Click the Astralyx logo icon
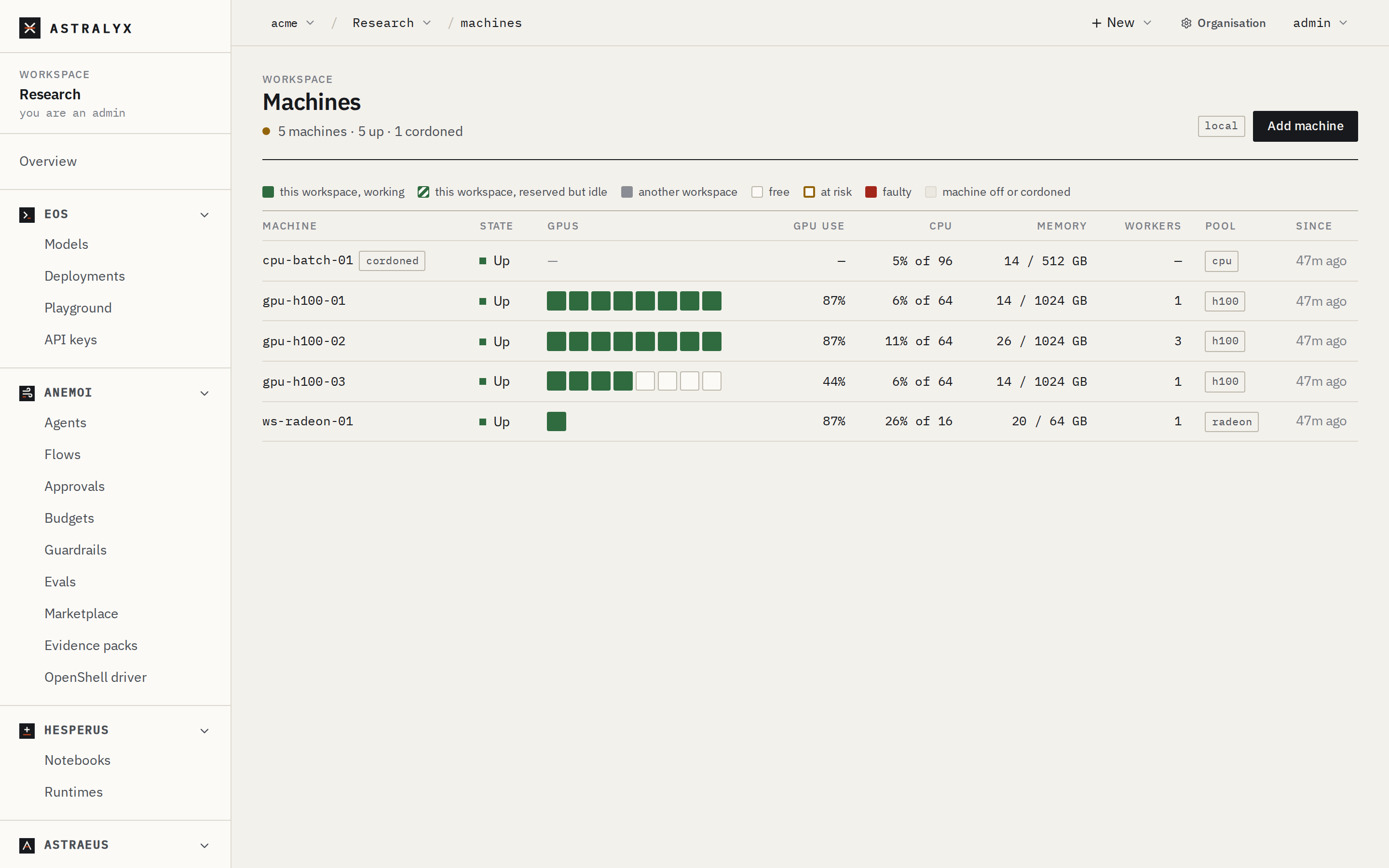The image size is (1389, 868). pos(30,28)
